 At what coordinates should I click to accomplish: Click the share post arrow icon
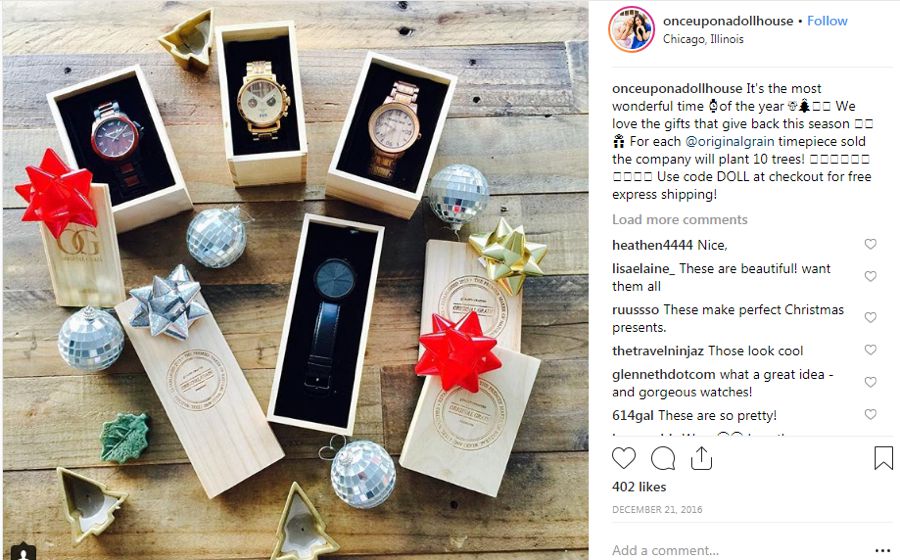(701, 458)
